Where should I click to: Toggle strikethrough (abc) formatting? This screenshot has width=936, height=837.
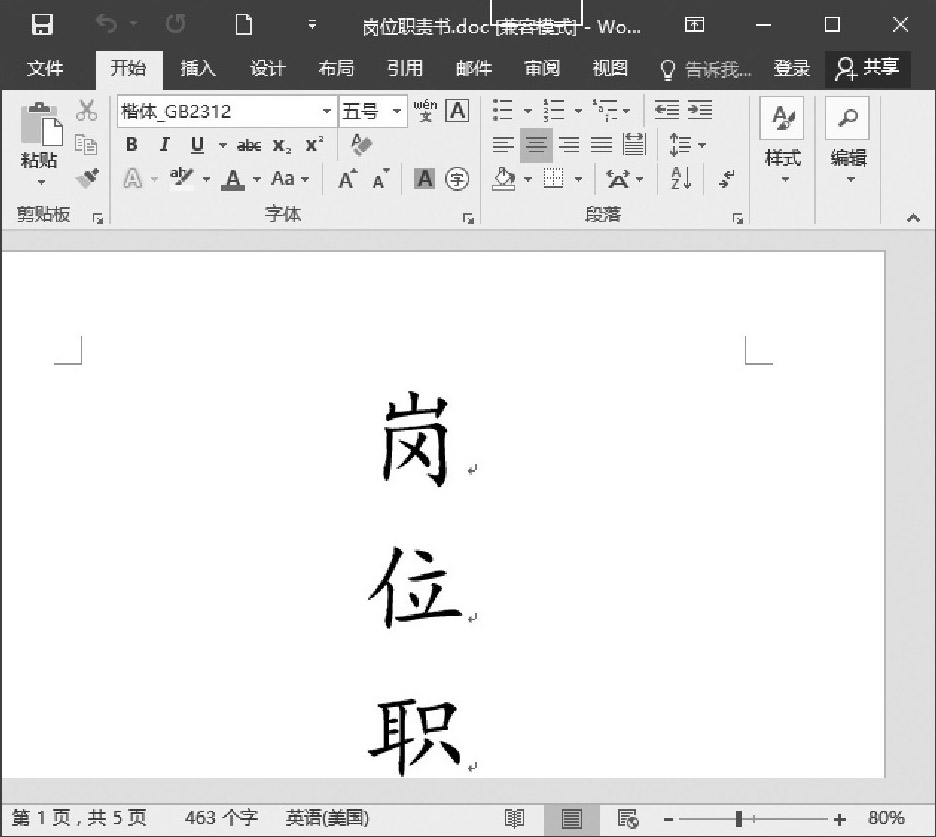tap(249, 146)
